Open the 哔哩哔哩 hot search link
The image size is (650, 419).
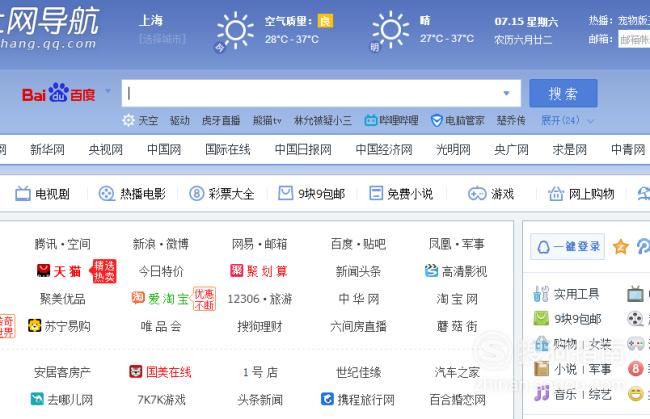coord(391,121)
